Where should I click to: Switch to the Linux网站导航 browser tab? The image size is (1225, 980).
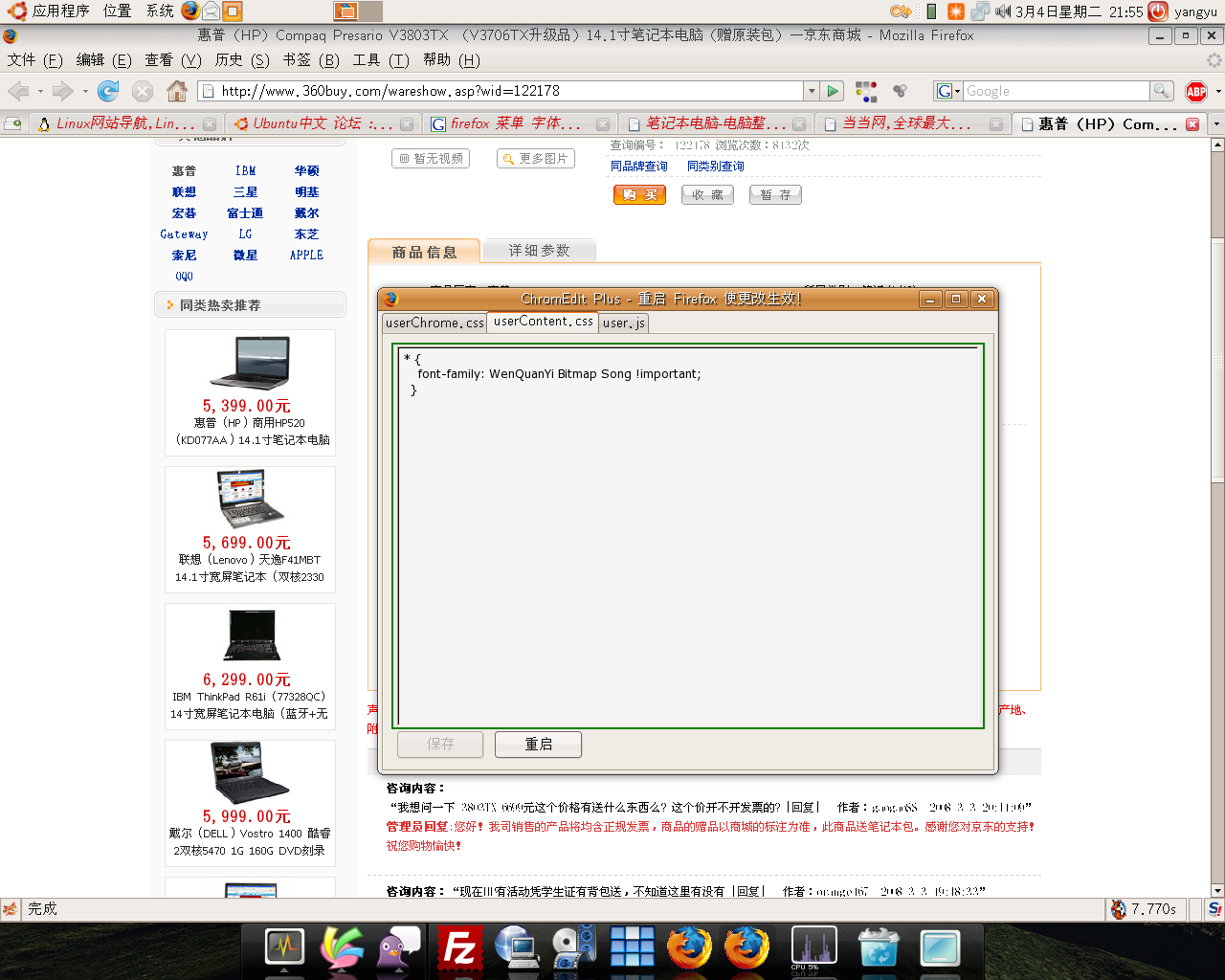pos(125,123)
